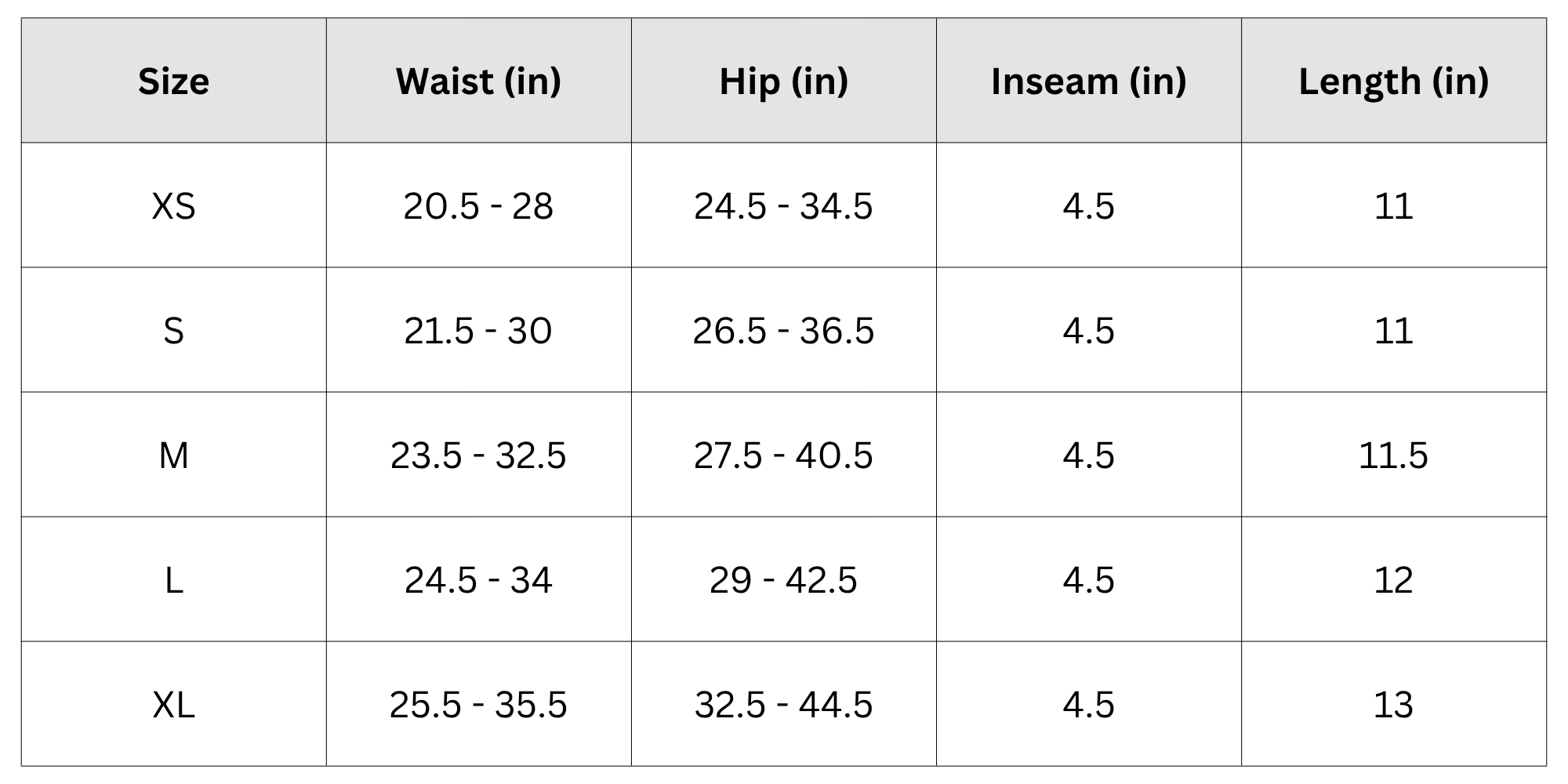Select hip range 32.5 - 44.5
The image size is (1568, 784).
(x=783, y=705)
